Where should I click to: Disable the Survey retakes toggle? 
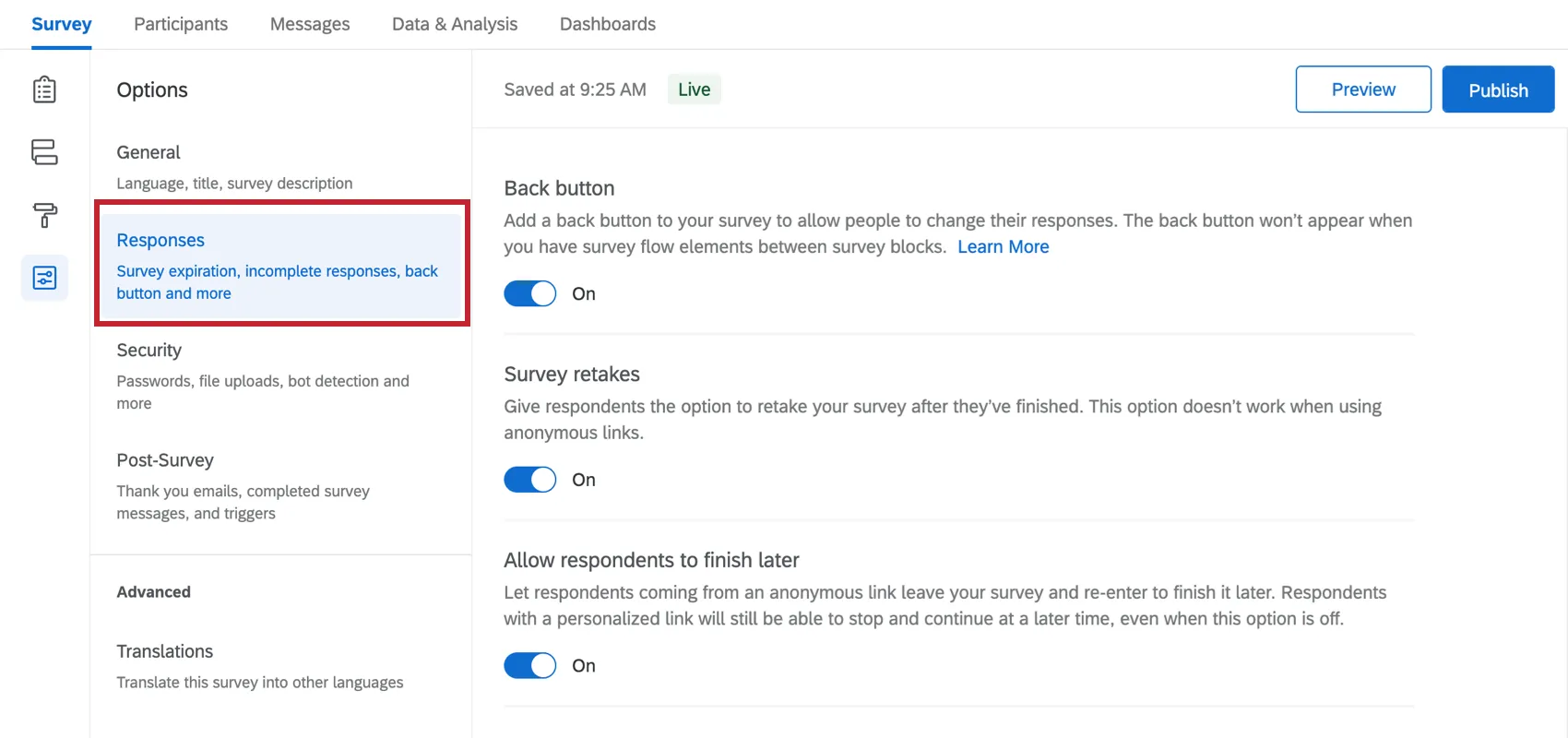(529, 480)
